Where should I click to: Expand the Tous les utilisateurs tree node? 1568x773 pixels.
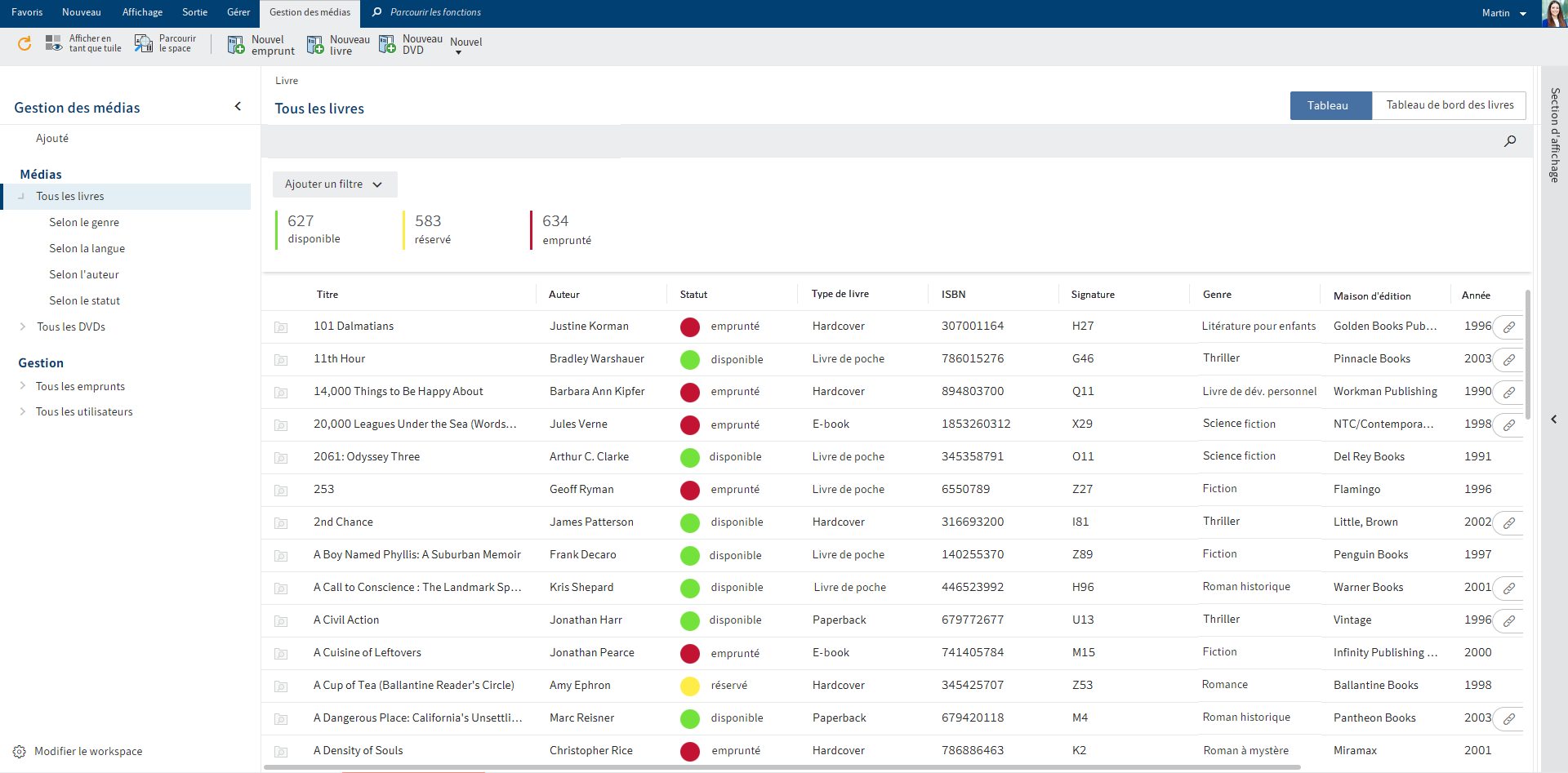tap(23, 411)
